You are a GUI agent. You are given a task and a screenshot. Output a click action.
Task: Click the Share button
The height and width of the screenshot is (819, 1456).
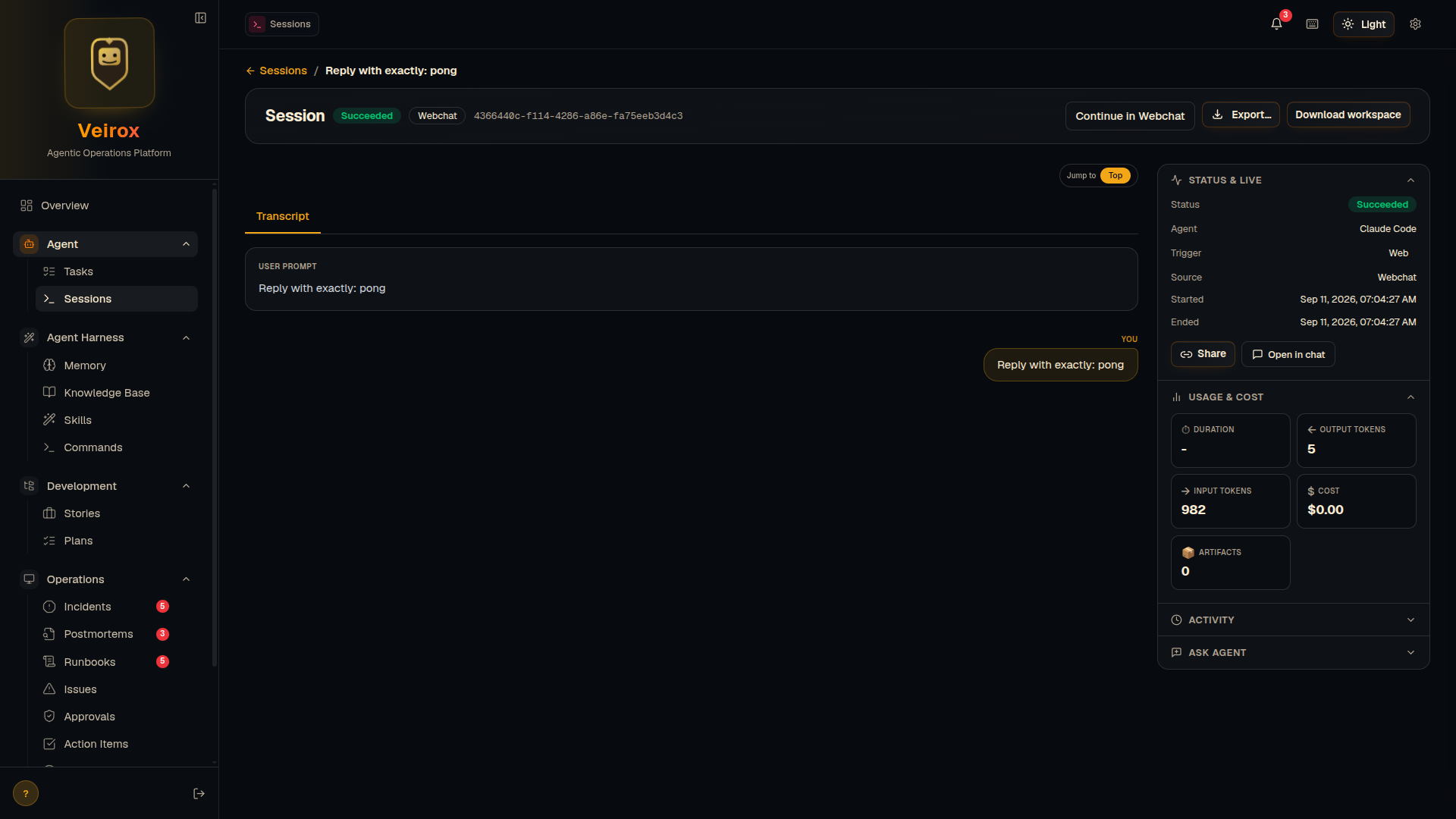(x=1203, y=354)
